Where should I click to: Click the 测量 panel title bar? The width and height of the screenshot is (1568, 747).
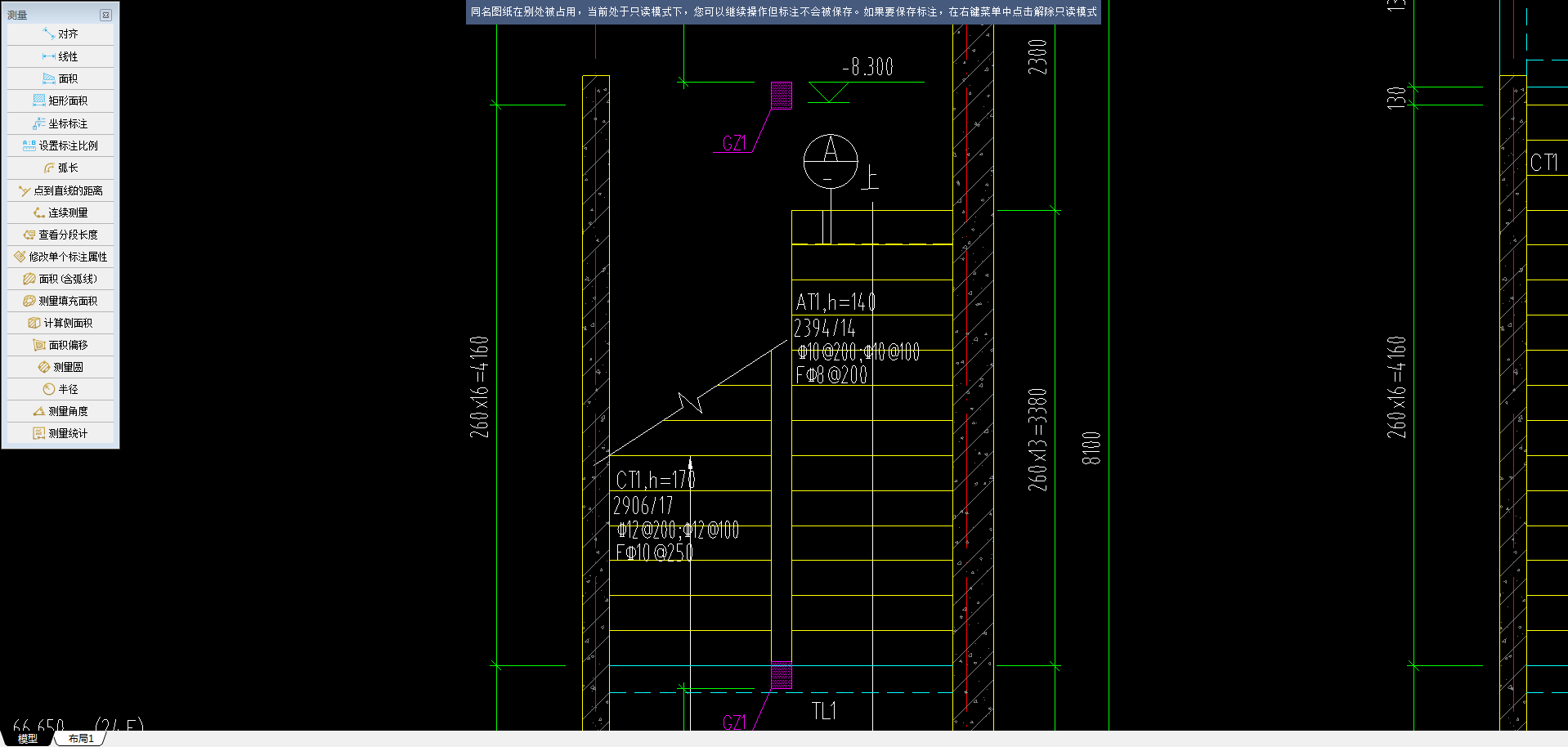click(x=54, y=15)
